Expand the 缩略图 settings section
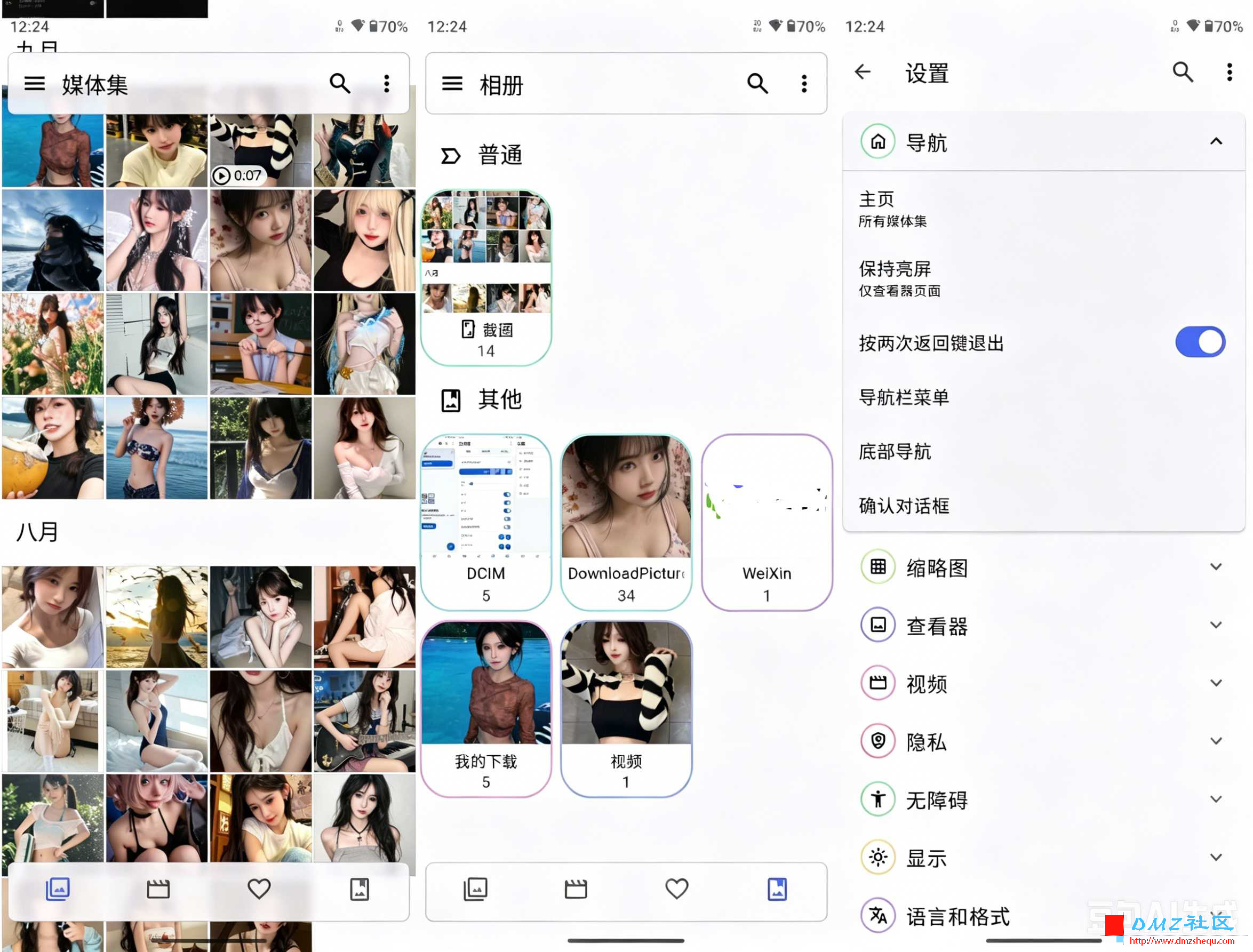Image resolution: width=1253 pixels, height=952 pixels. [x=1216, y=566]
